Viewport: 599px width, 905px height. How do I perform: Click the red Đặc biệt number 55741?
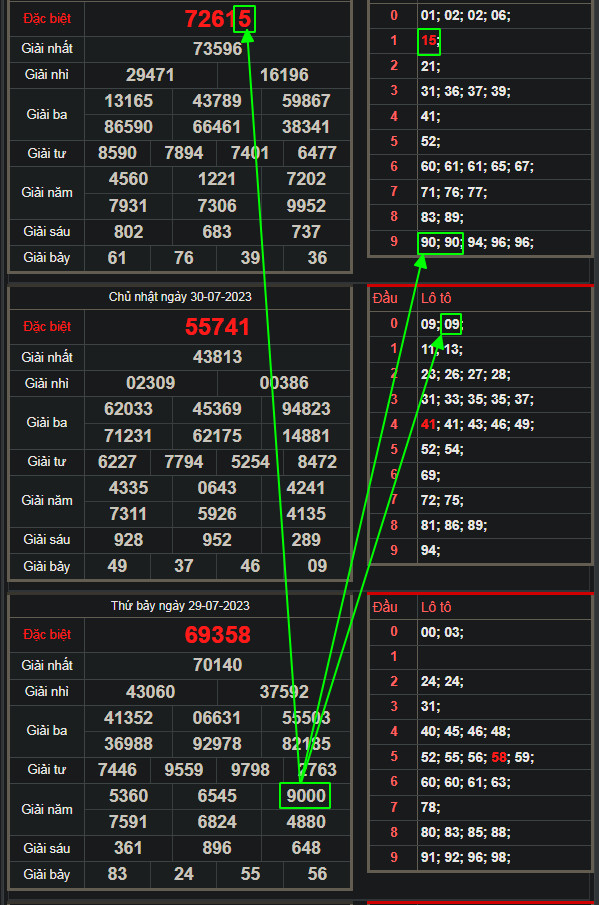pos(218,327)
